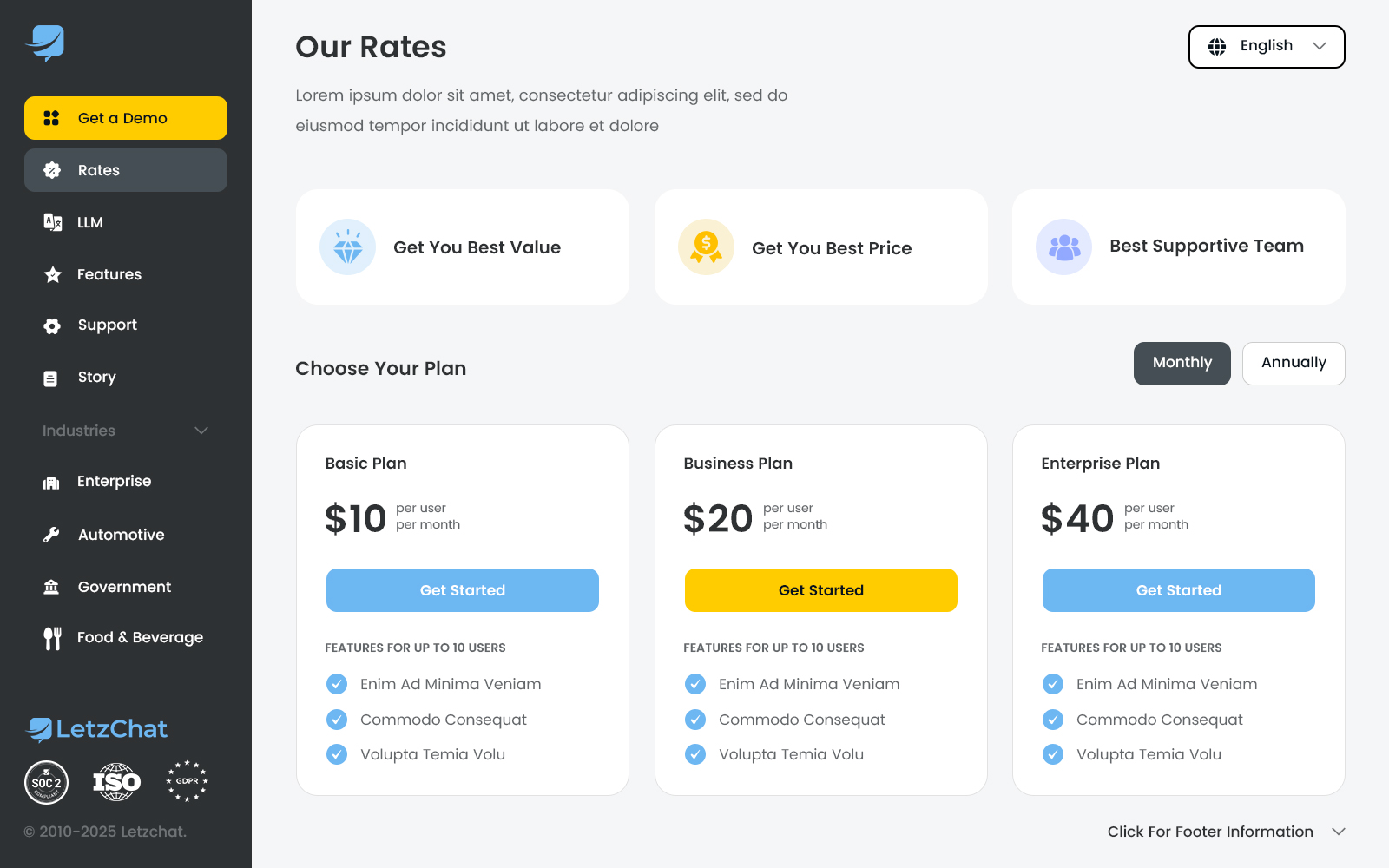Click the diamond Best Value icon
1389x868 pixels.
click(348, 247)
